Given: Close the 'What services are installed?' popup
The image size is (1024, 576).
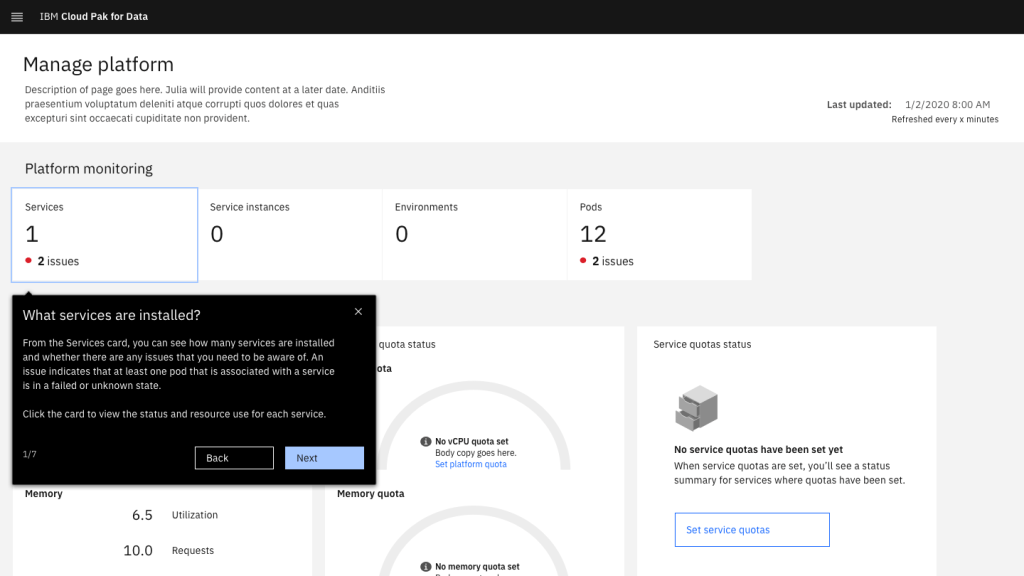Looking at the screenshot, I should click(x=358, y=312).
